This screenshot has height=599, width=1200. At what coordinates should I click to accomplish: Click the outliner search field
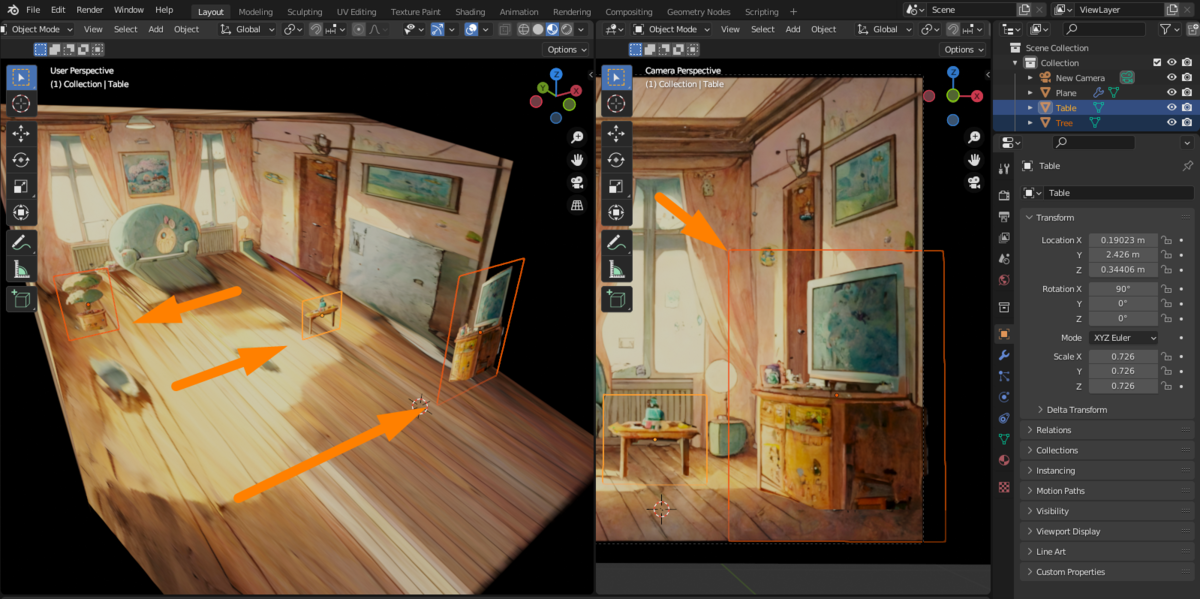(1105, 29)
